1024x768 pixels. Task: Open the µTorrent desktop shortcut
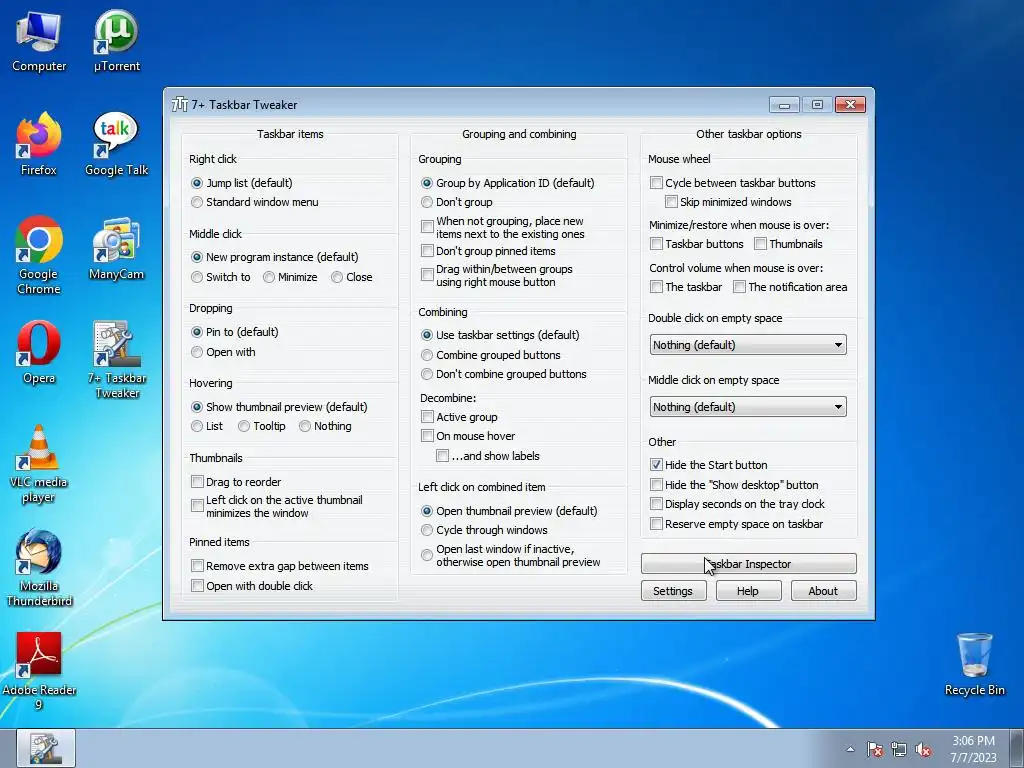click(116, 40)
